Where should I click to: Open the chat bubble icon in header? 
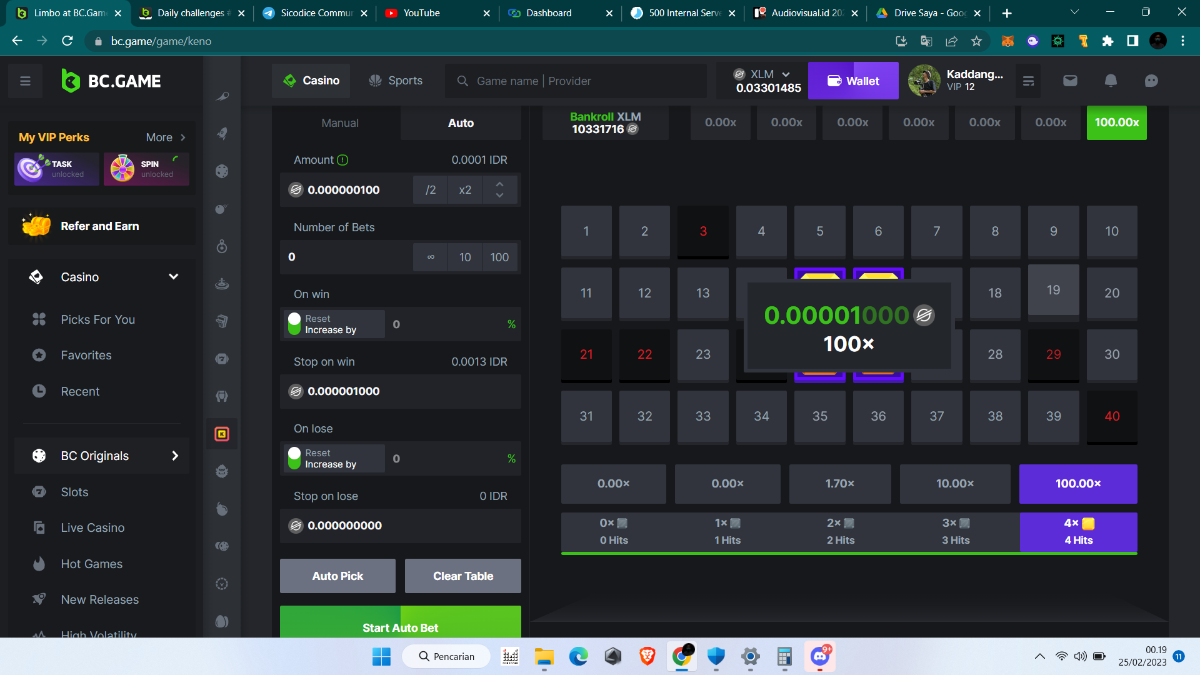1151,81
